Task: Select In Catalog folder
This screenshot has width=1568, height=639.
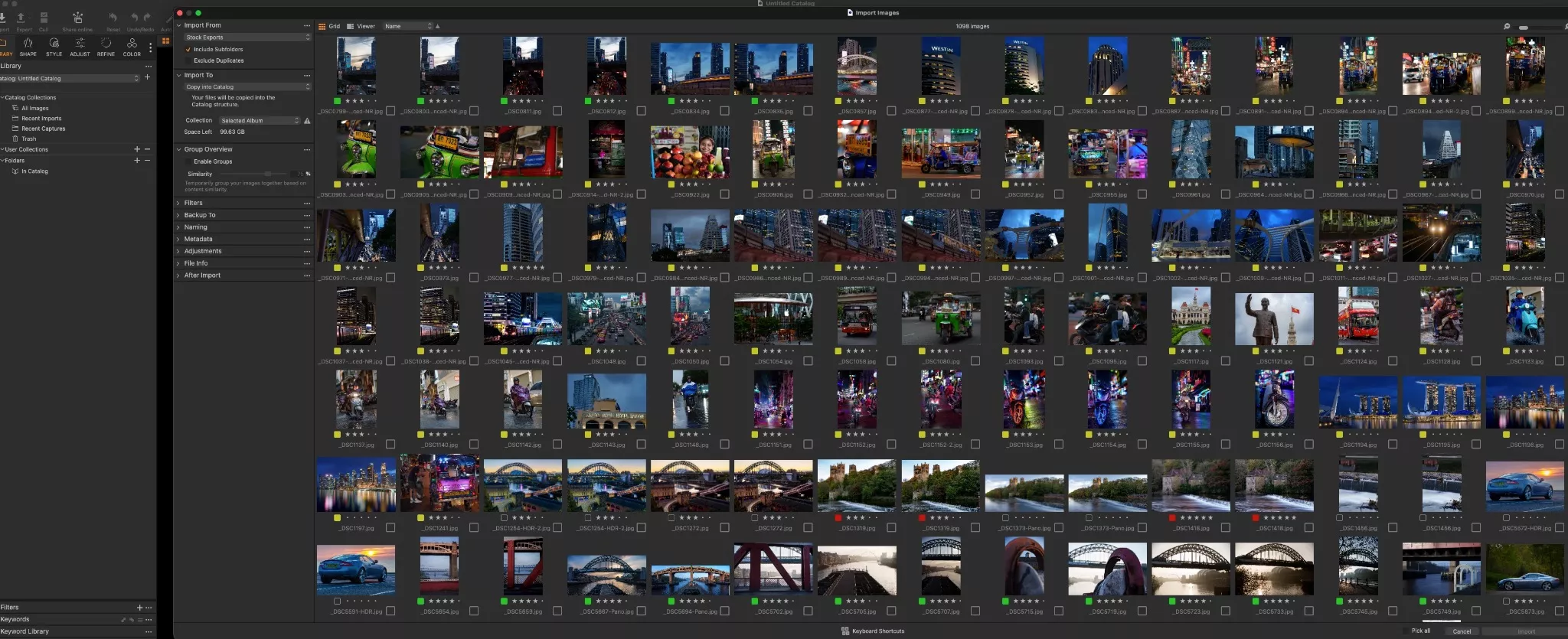Action: click(34, 171)
